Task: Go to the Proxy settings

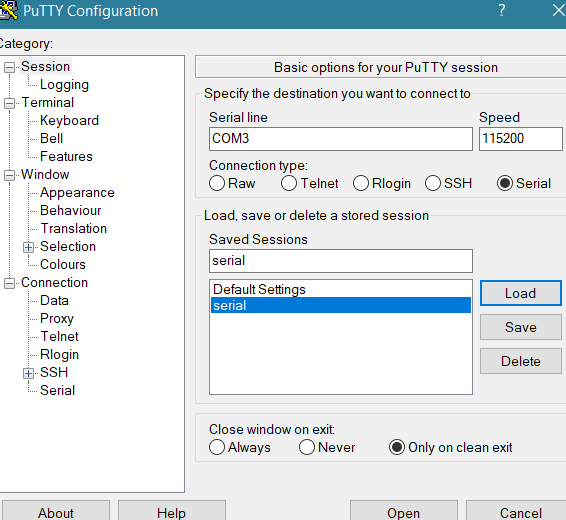Action: 57,319
